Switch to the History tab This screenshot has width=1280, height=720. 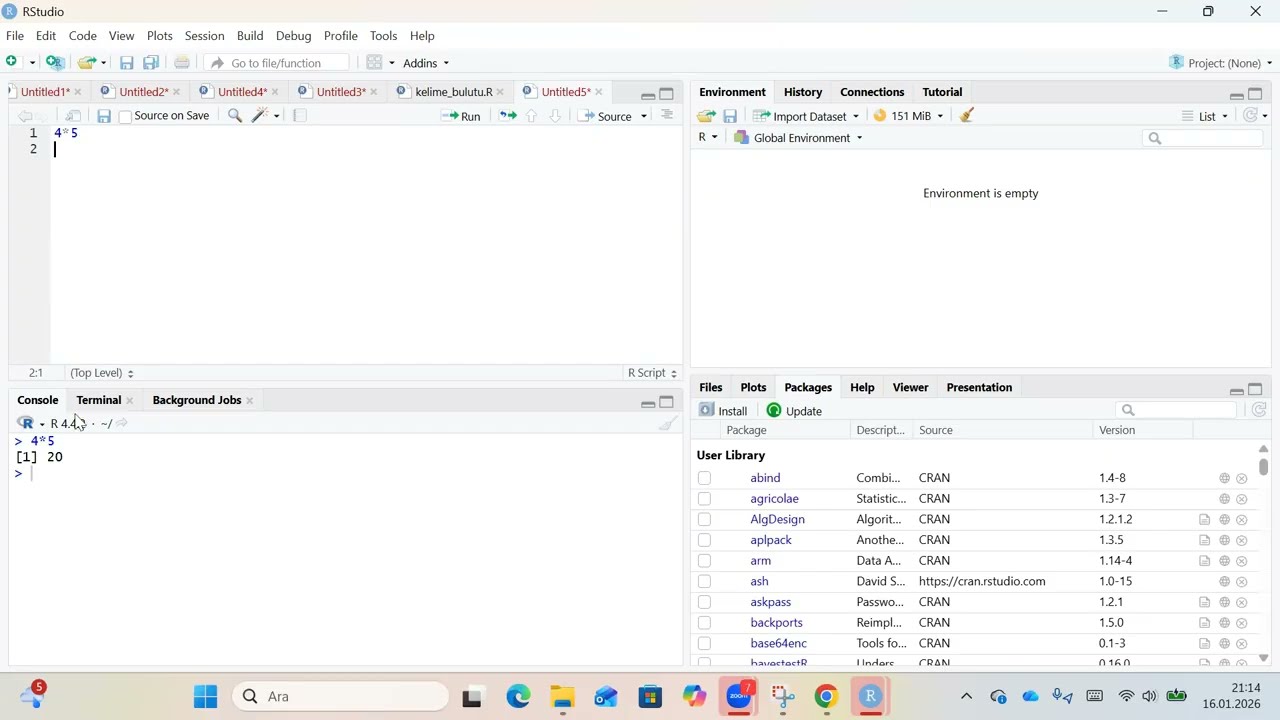point(803,92)
